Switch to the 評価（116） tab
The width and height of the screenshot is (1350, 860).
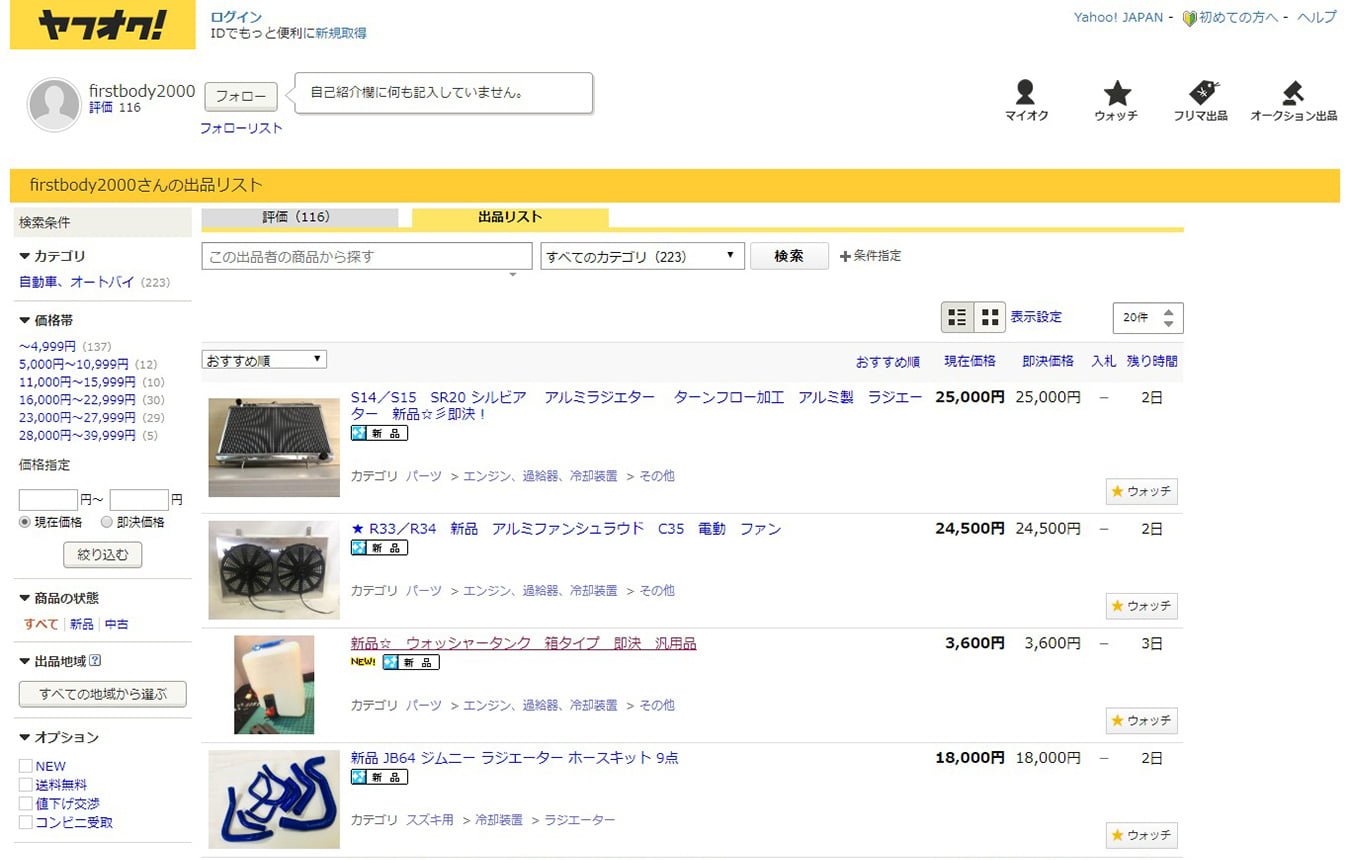tap(299, 217)
